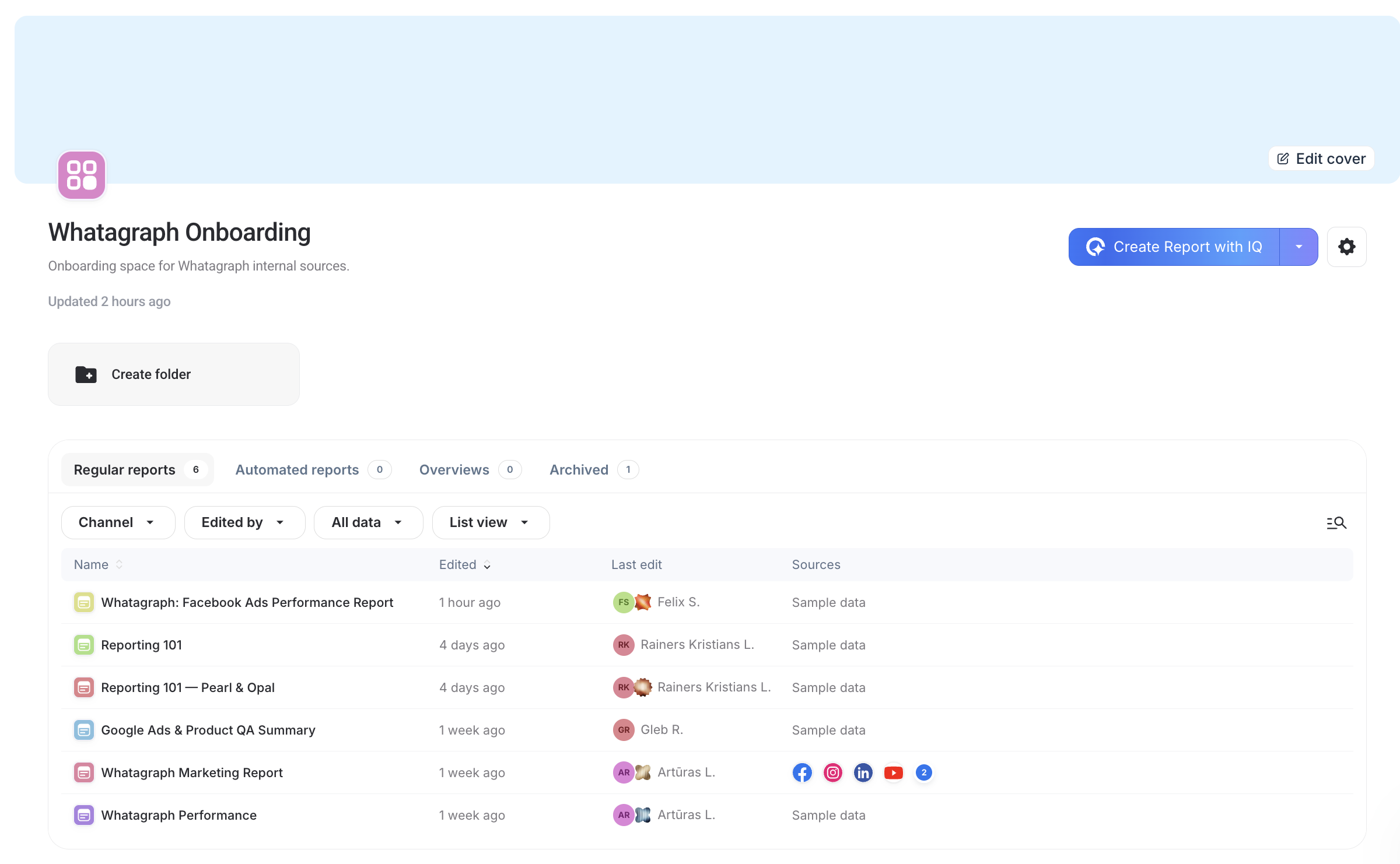Screen dimensions: 1400x864
Task: Click '1 hour ago' edited time
Action: click(x=470, y=602)
